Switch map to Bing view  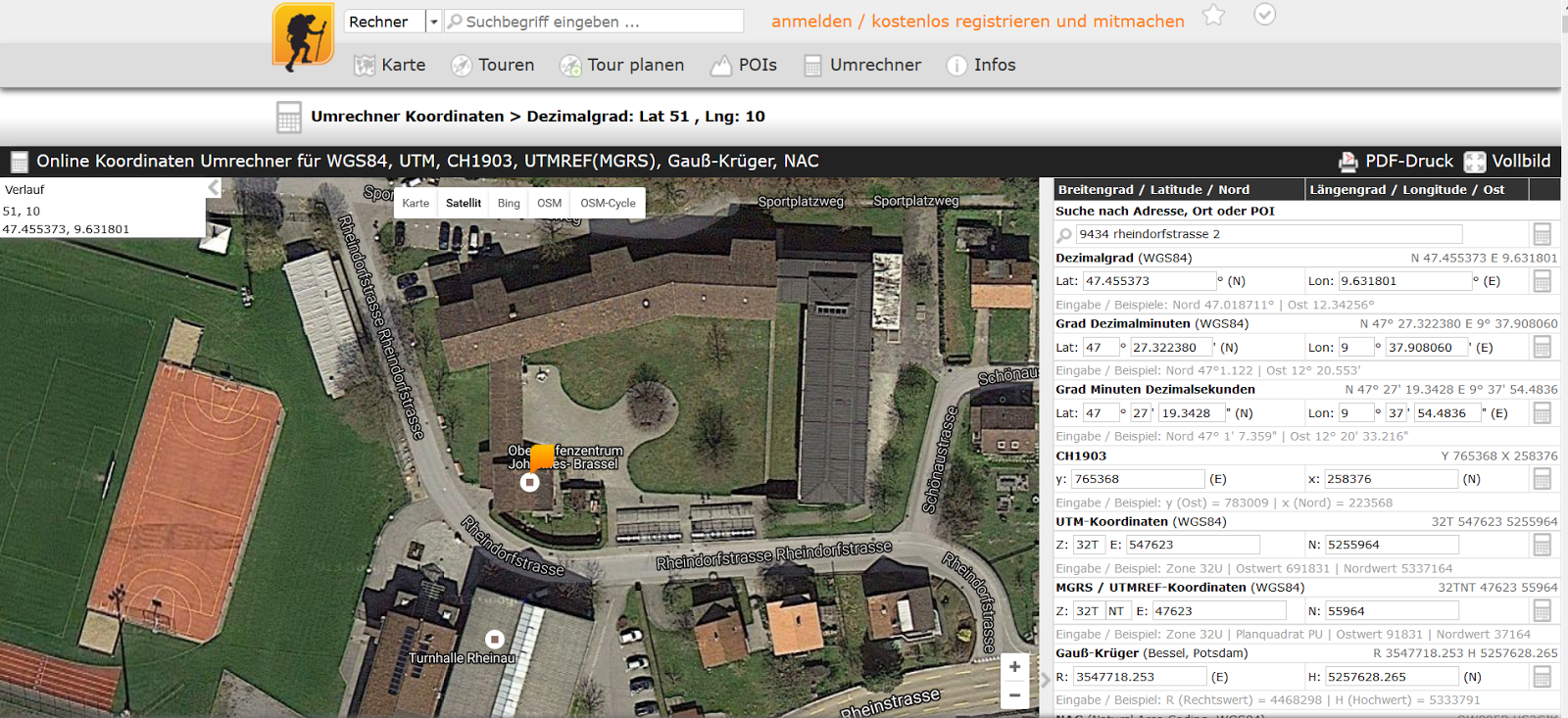tap(509, 203)
